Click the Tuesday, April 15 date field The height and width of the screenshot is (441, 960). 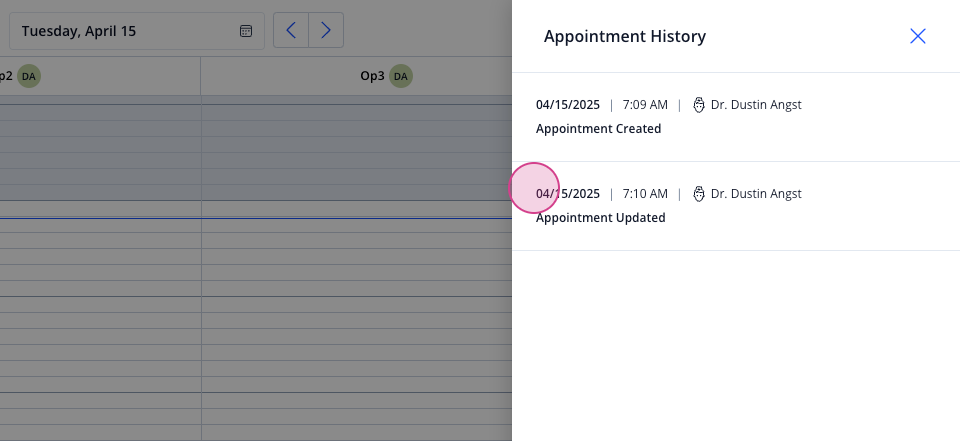137,31
